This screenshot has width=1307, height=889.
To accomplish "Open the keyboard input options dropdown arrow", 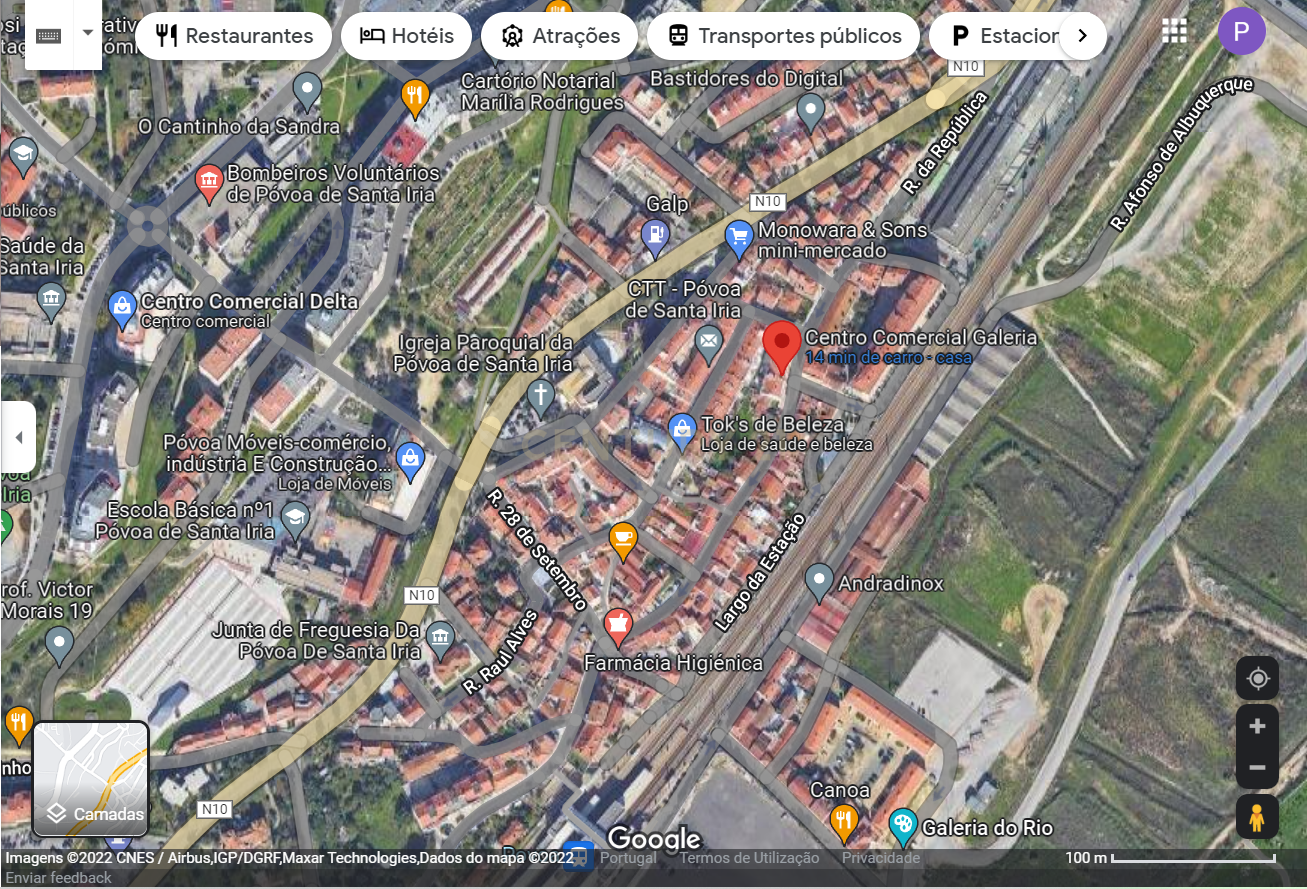I will pos(88,33).
